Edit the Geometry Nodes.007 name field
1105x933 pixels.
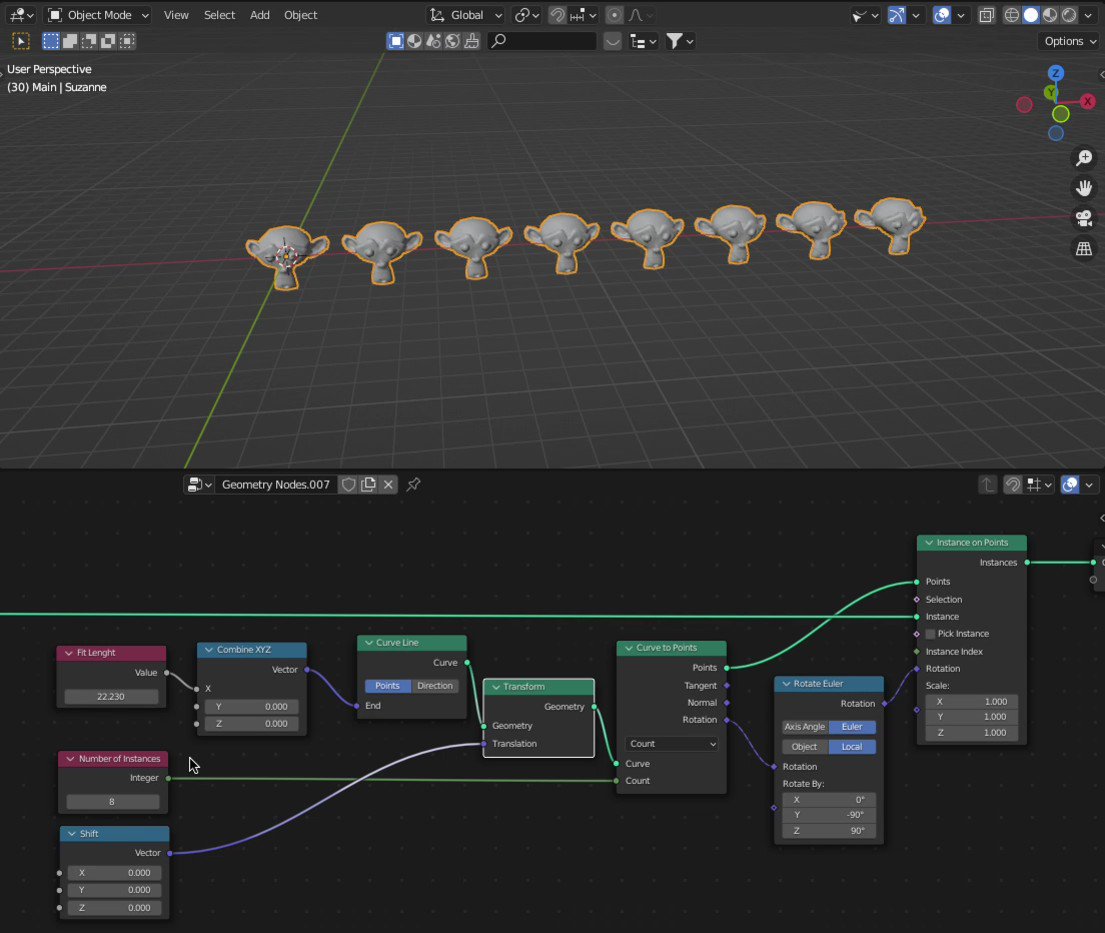(276, 485)
